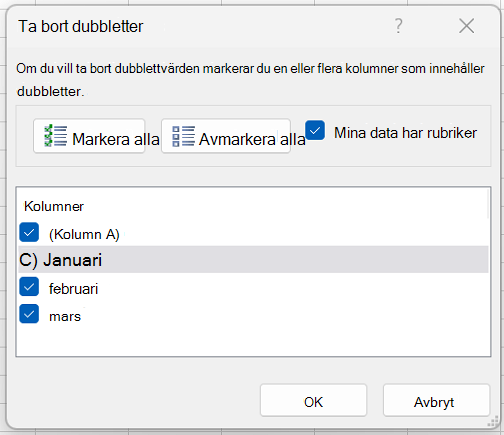
Task: Cancel with the Avbryt button
Action: coord(436,400)
